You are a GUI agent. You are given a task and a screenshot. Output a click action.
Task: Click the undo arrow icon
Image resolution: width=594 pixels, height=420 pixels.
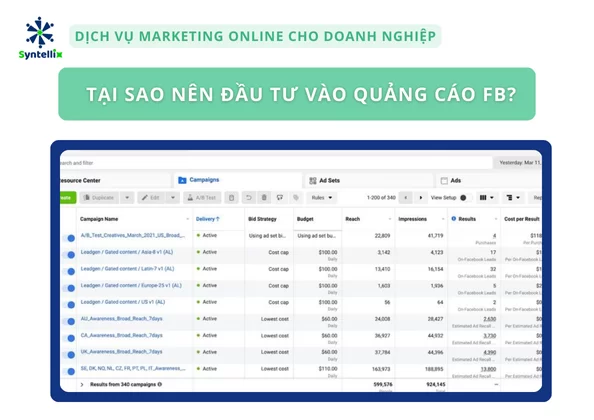[x=249, y=198]
